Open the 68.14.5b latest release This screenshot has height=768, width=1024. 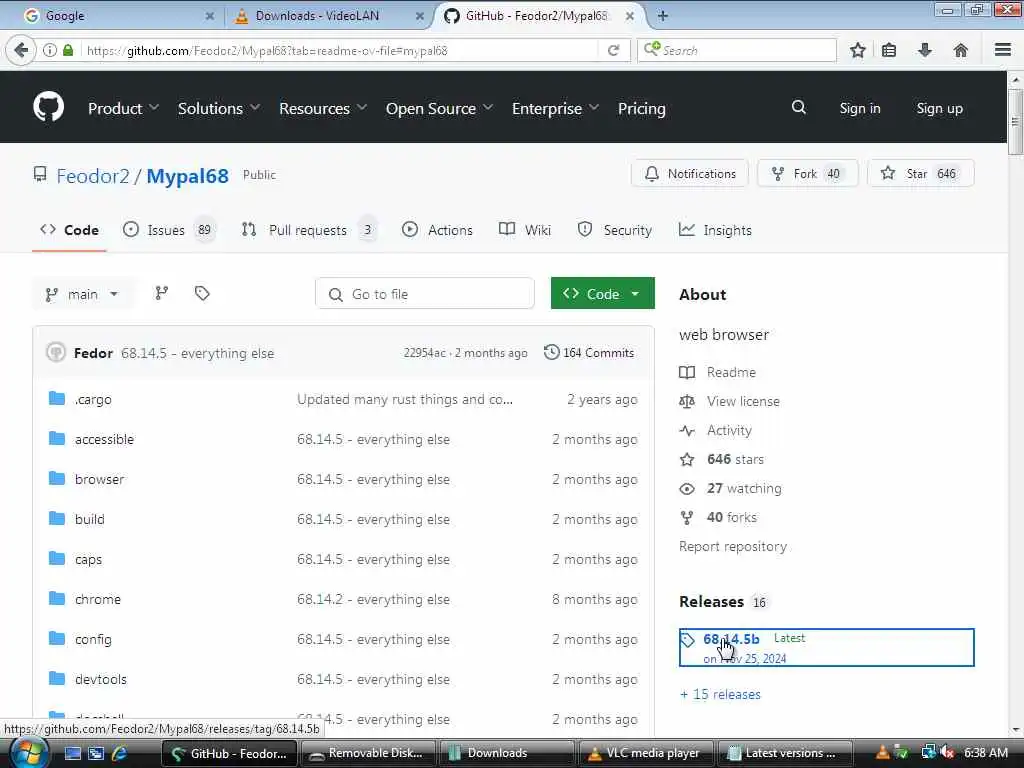tap(731, 639)
